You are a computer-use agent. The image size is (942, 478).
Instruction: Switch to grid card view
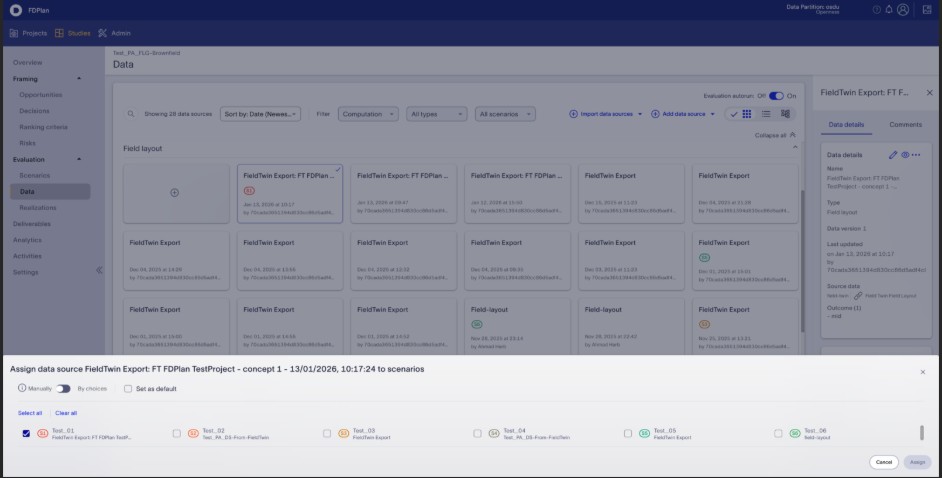[x=747, y=113]
